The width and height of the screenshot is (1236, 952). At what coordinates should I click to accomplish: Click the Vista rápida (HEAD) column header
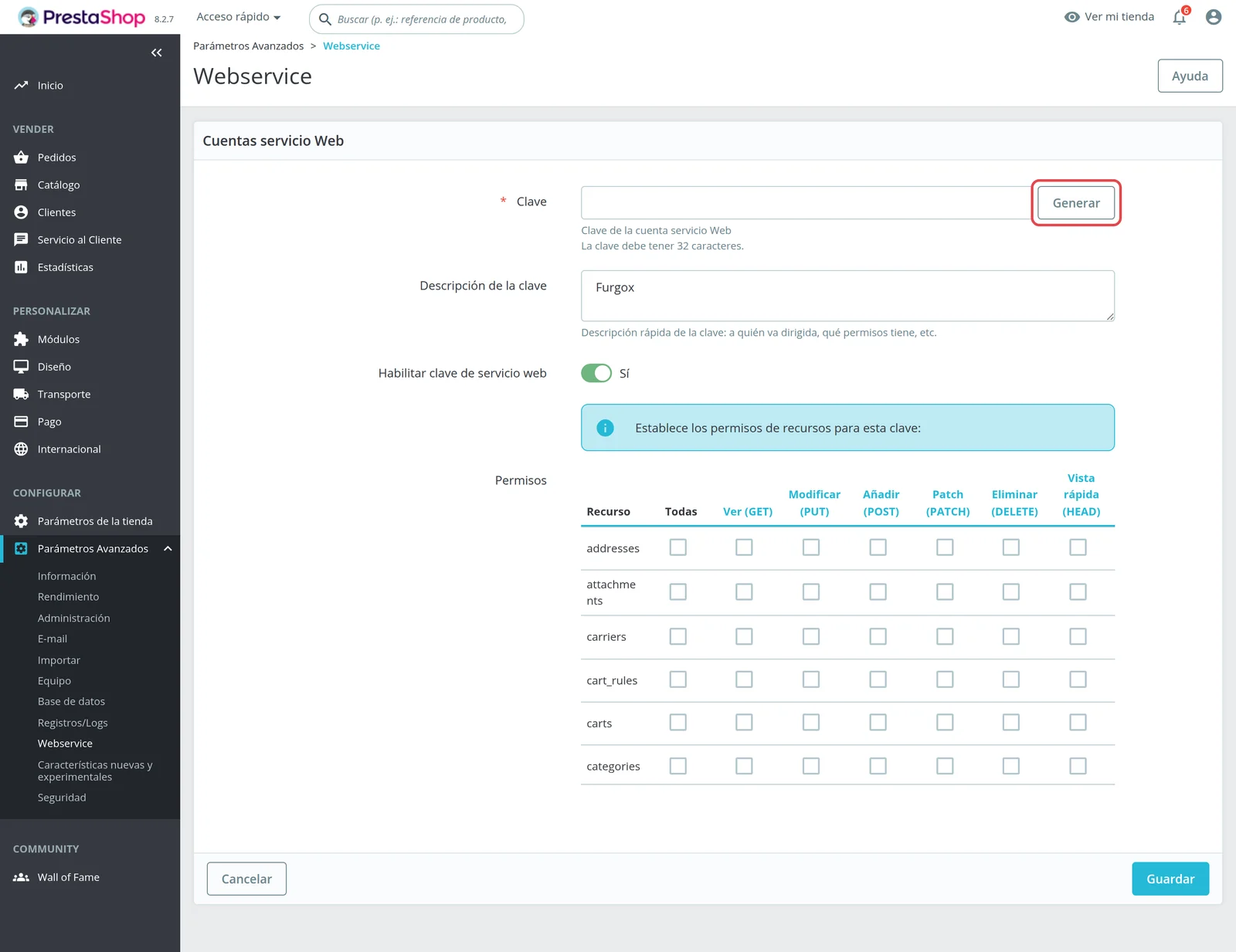1081,495
